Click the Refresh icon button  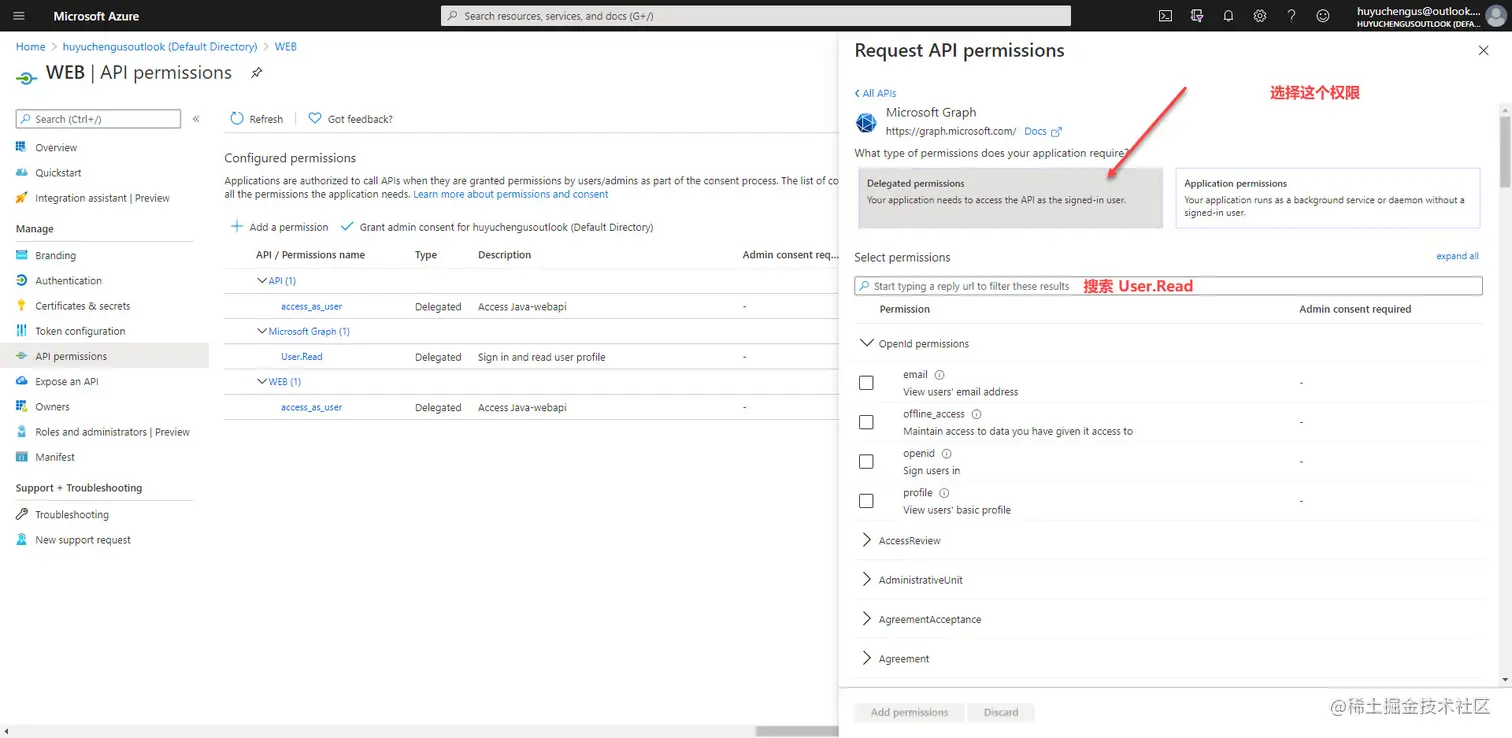click(x=237, y=118)
